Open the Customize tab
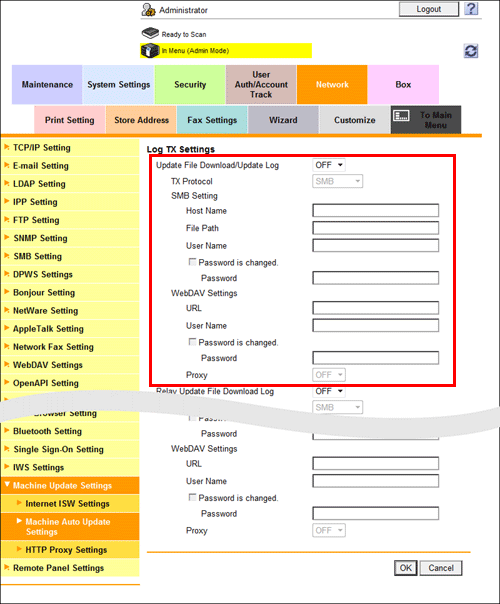This screenshot has height=604, width=500. coord(354,120)
